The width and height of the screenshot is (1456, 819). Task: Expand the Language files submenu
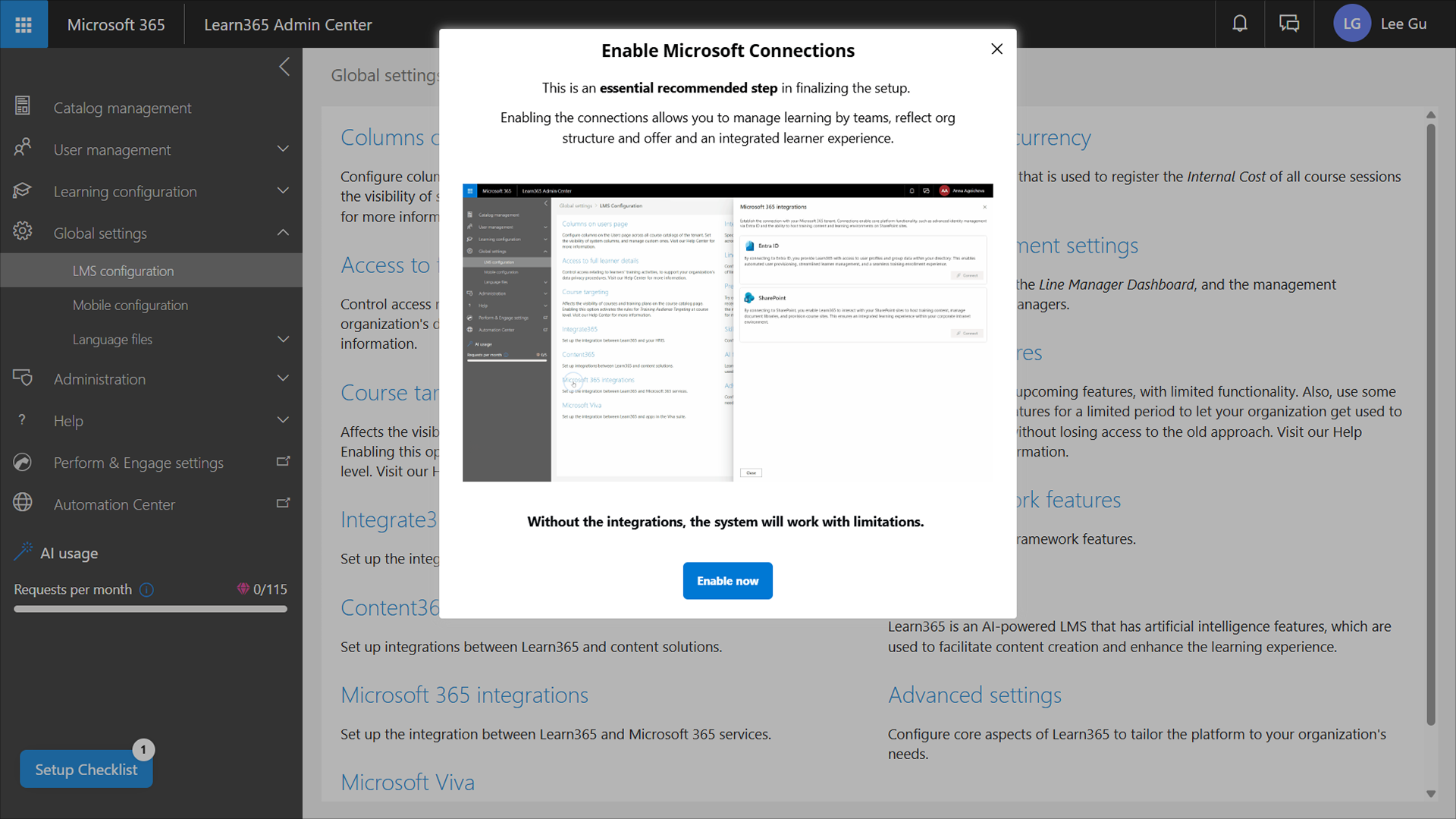click(283, 339)
